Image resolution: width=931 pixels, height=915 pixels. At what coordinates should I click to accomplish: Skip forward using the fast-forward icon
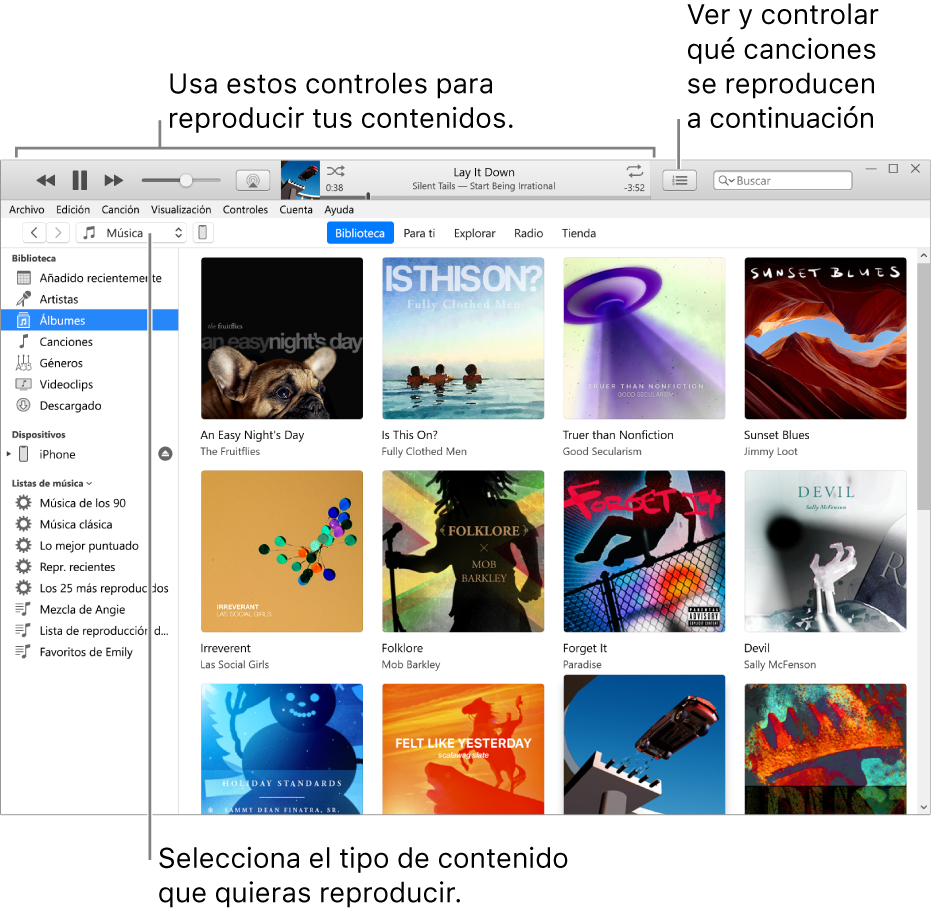click(x=113, y=180)
